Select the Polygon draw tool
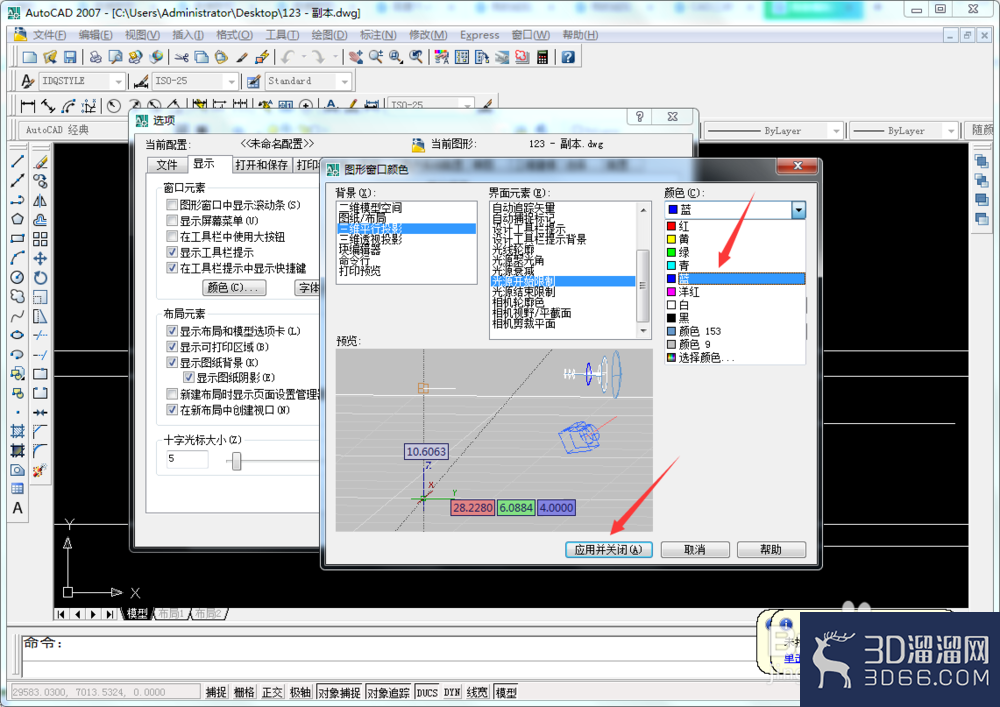 [17, 219]
